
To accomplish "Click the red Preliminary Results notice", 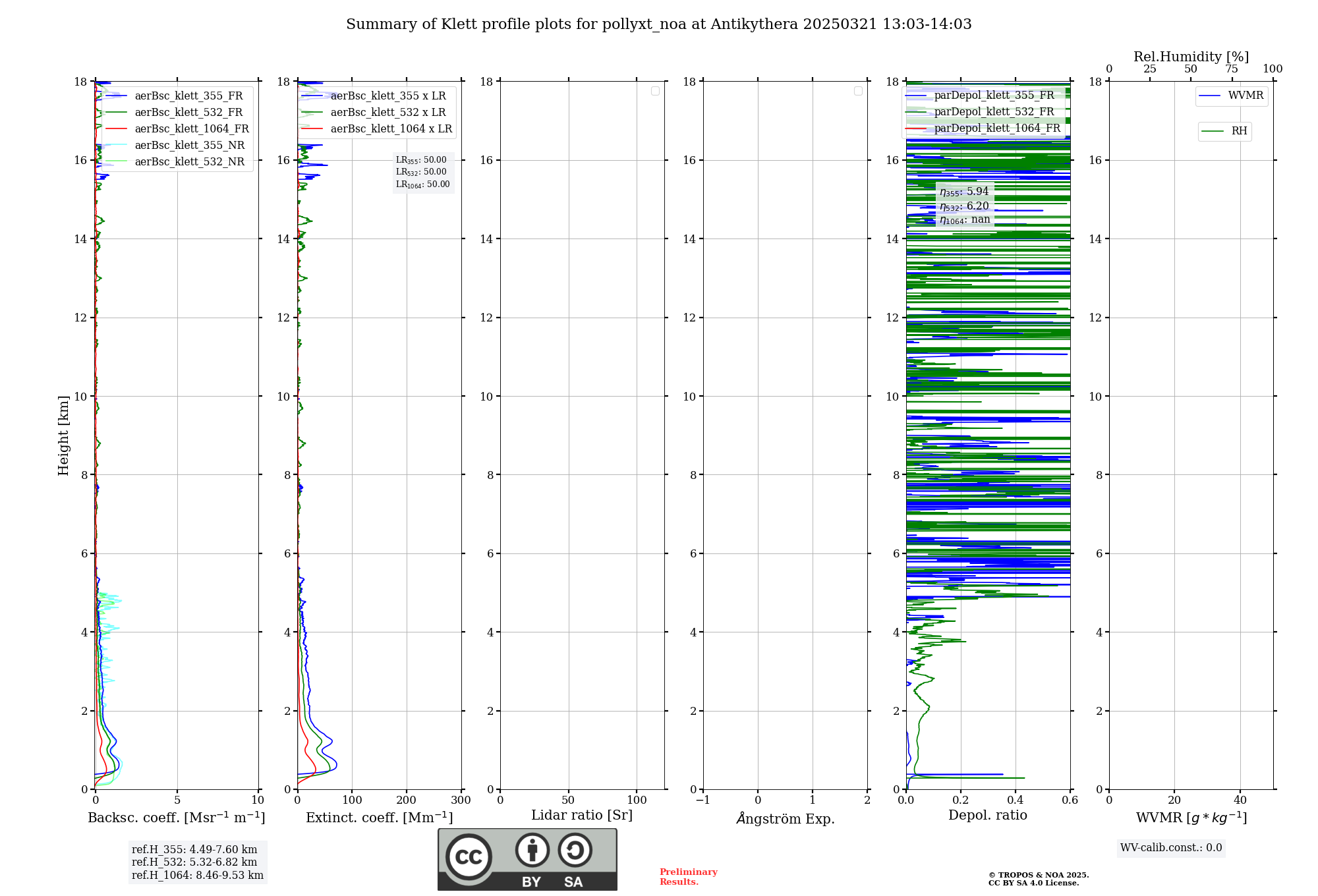I will click(x=689, y=877).
